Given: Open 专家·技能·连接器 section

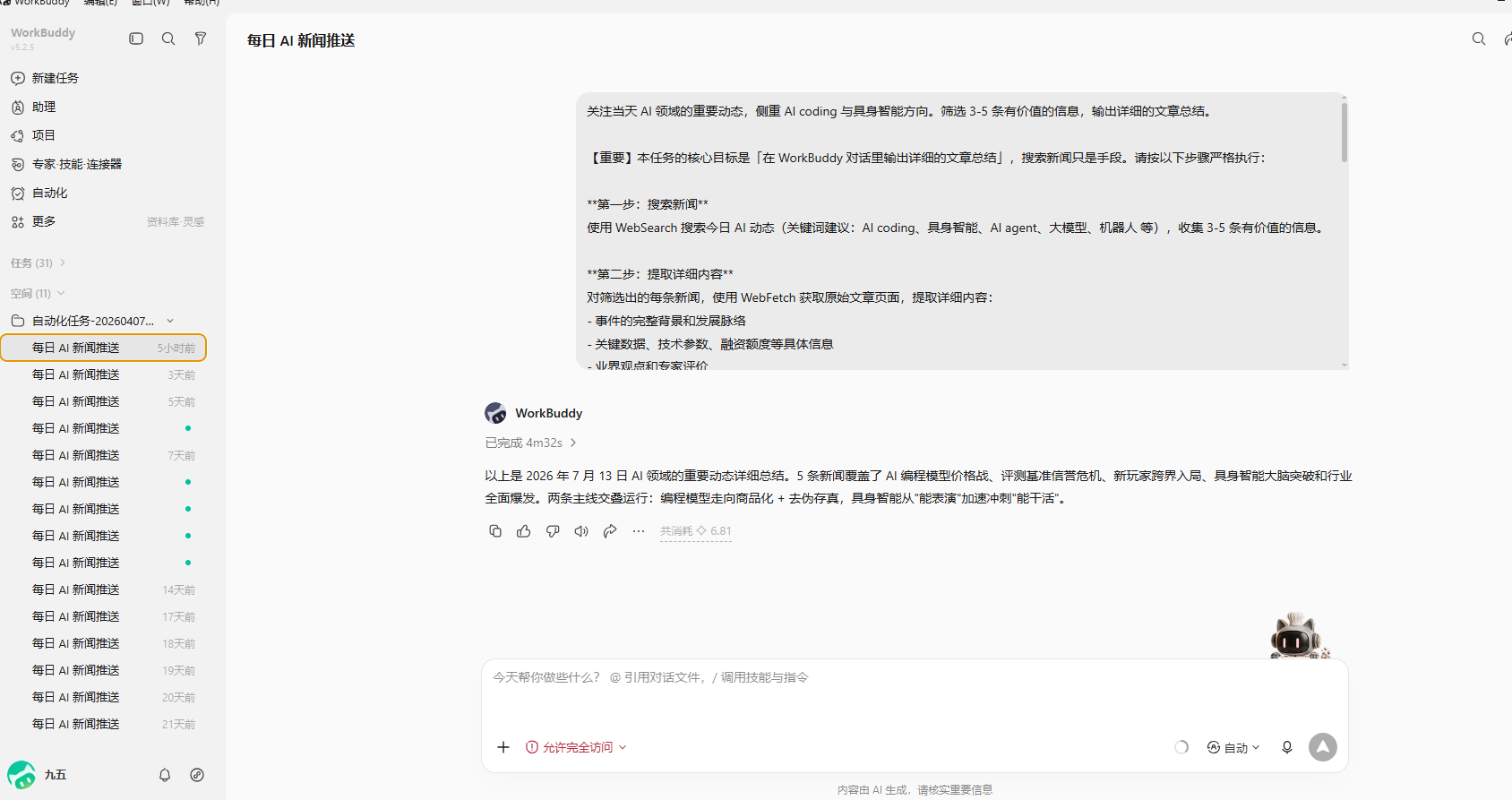Looking at the screenshot, I should pyautogui.click(x=77, y=164).
